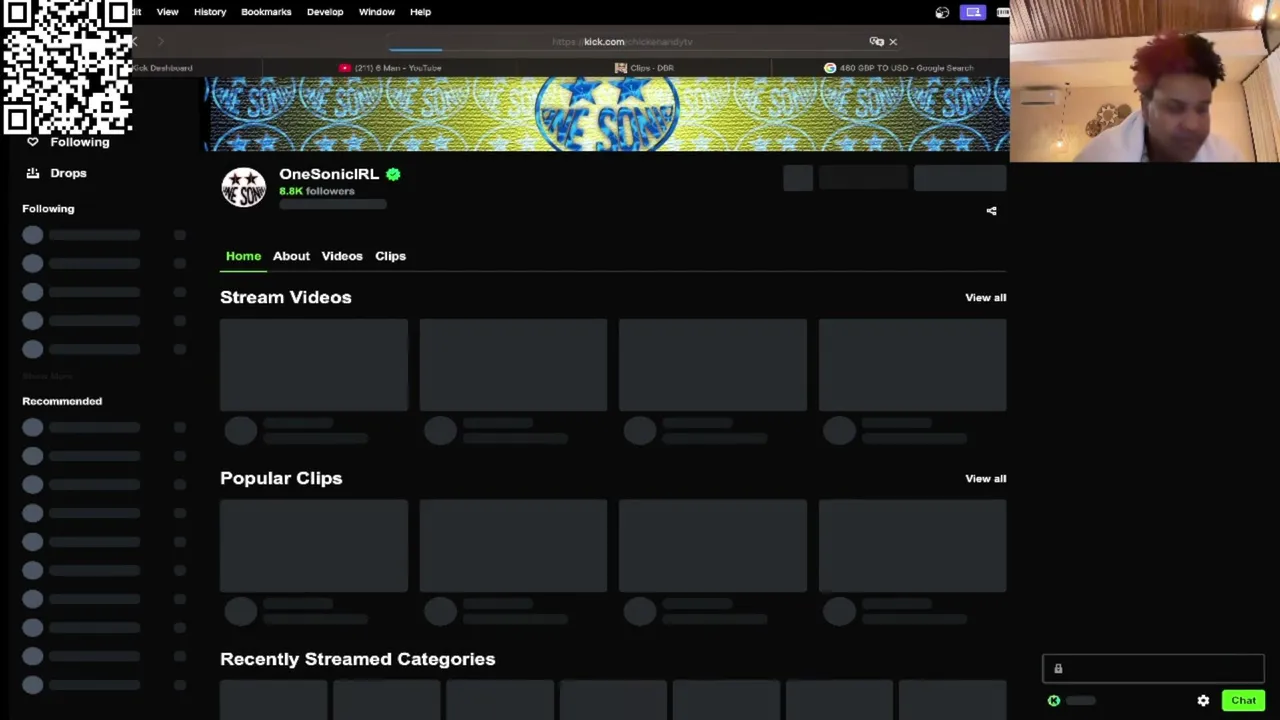Stop loading the page with X button

[x=893, y=42]
